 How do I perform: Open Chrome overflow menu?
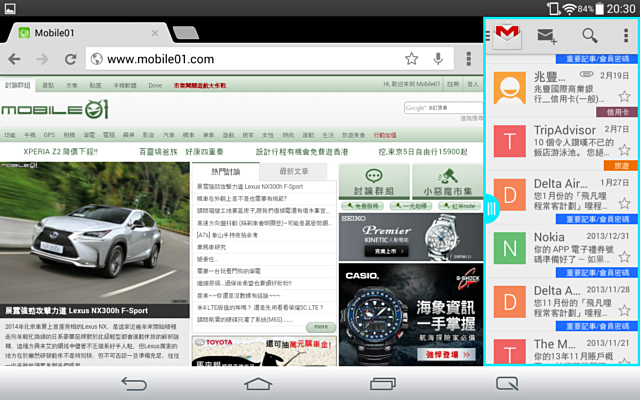tap(469, 59)
